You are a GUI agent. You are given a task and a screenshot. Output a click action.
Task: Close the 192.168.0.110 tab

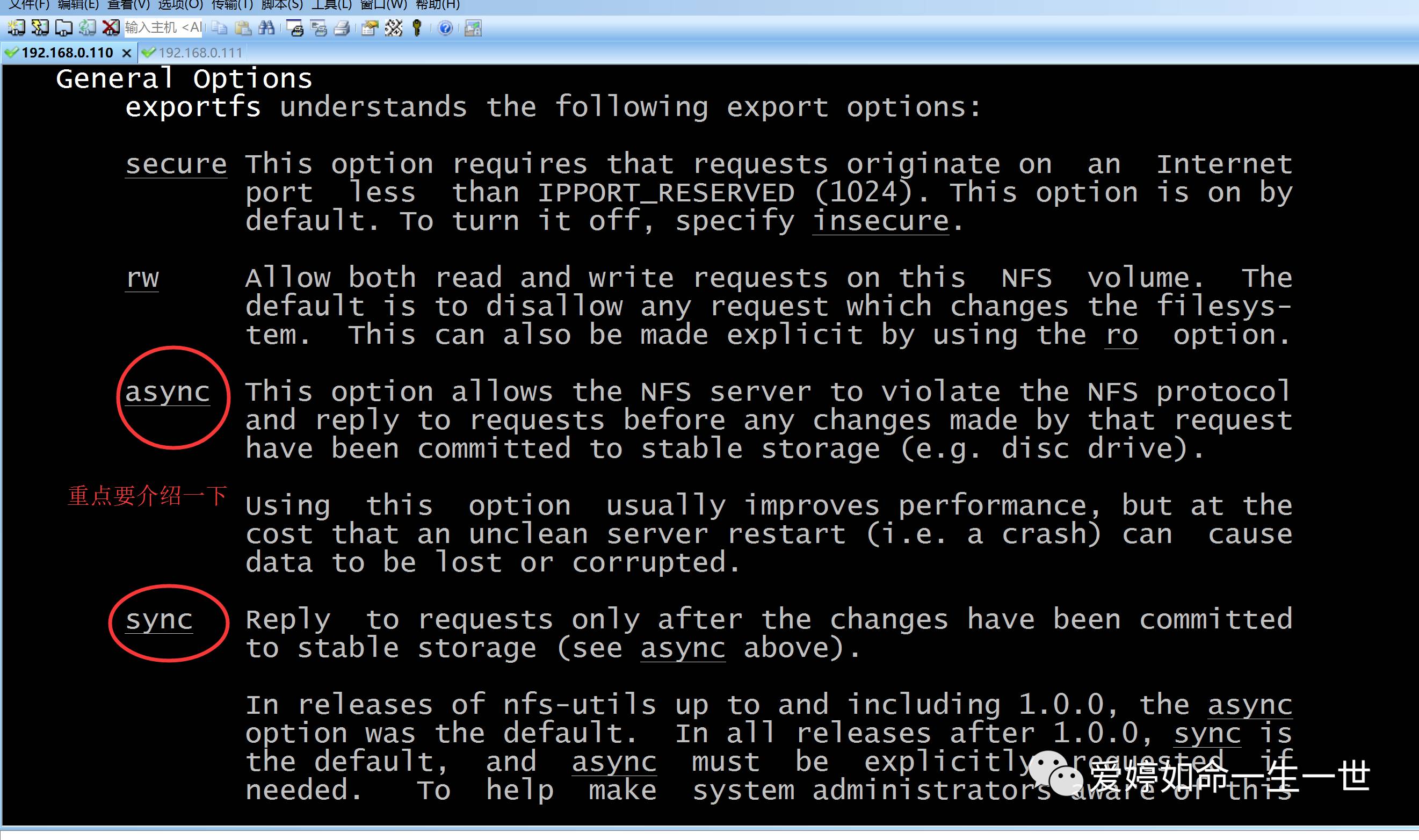pos(127,53)
